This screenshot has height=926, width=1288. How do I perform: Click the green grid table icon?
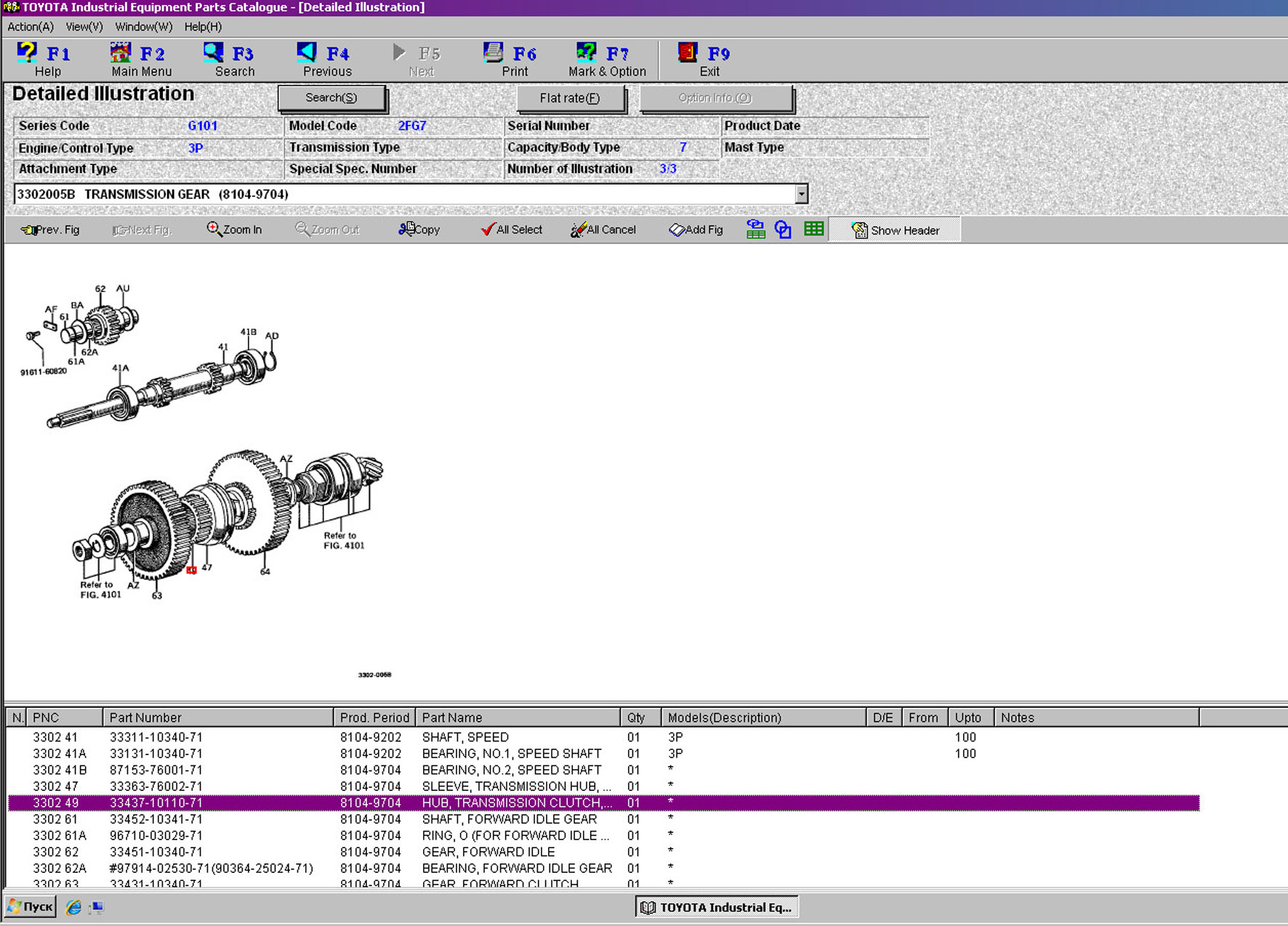(x=813, y=230)
